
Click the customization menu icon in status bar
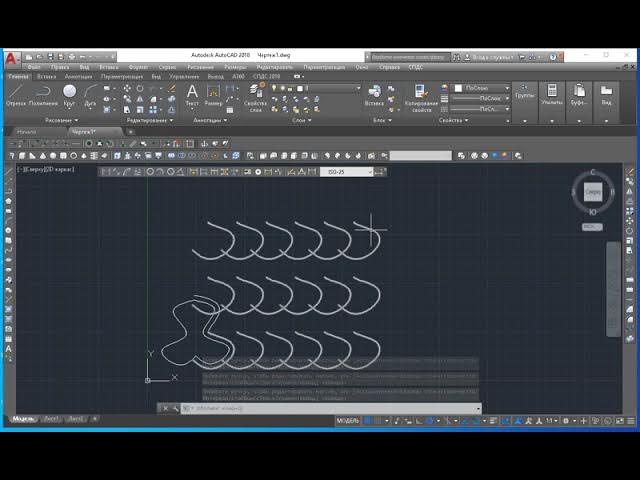pos(631,420)
